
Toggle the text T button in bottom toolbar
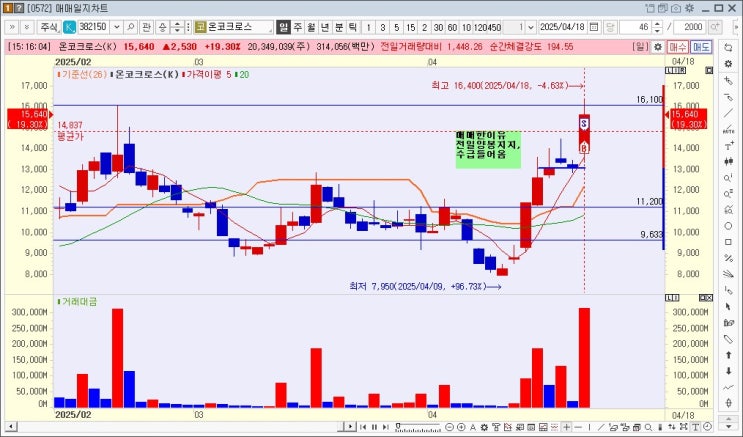(696, 427)
